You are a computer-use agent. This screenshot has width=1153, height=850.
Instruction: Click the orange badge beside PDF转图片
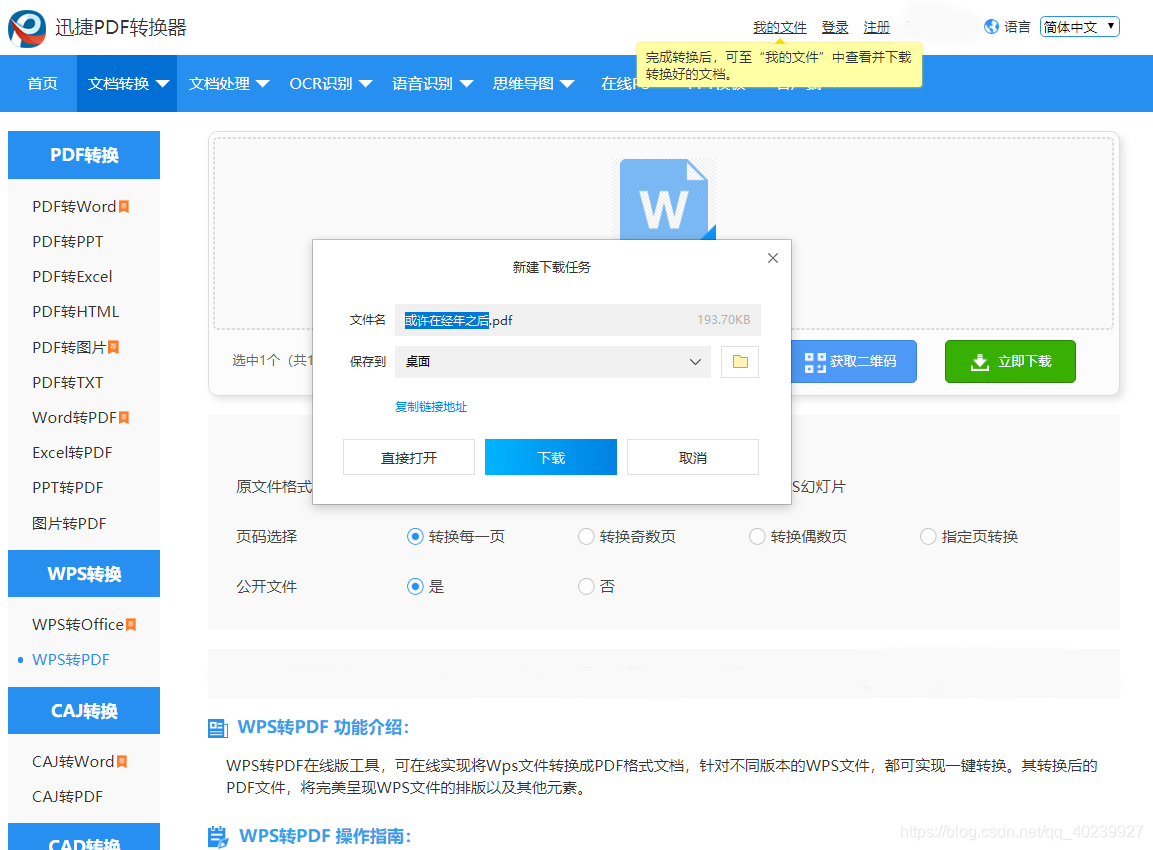(113, 347)
